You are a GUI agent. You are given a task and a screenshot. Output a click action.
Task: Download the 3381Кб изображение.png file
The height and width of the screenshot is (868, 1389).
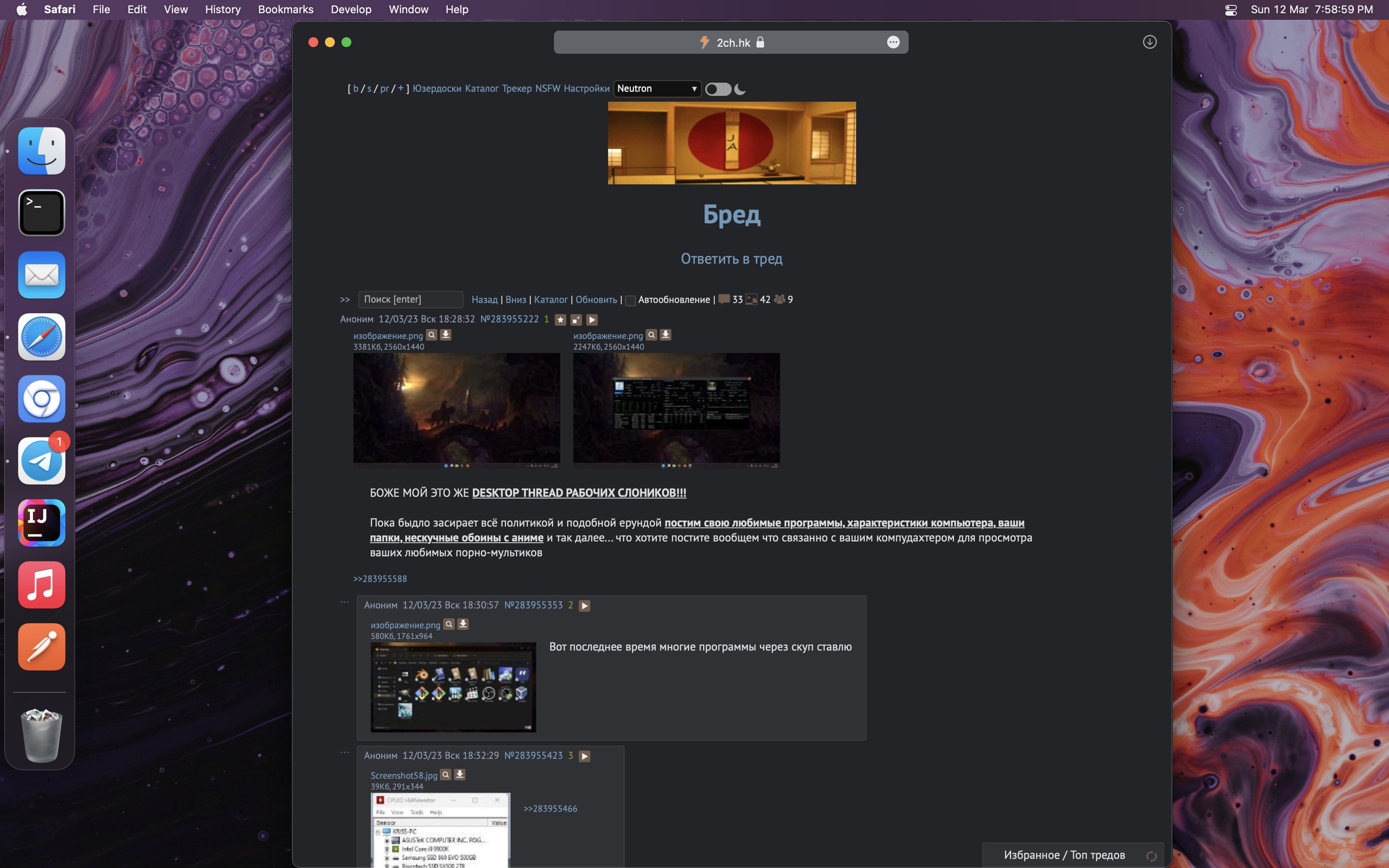click(445, 335)
